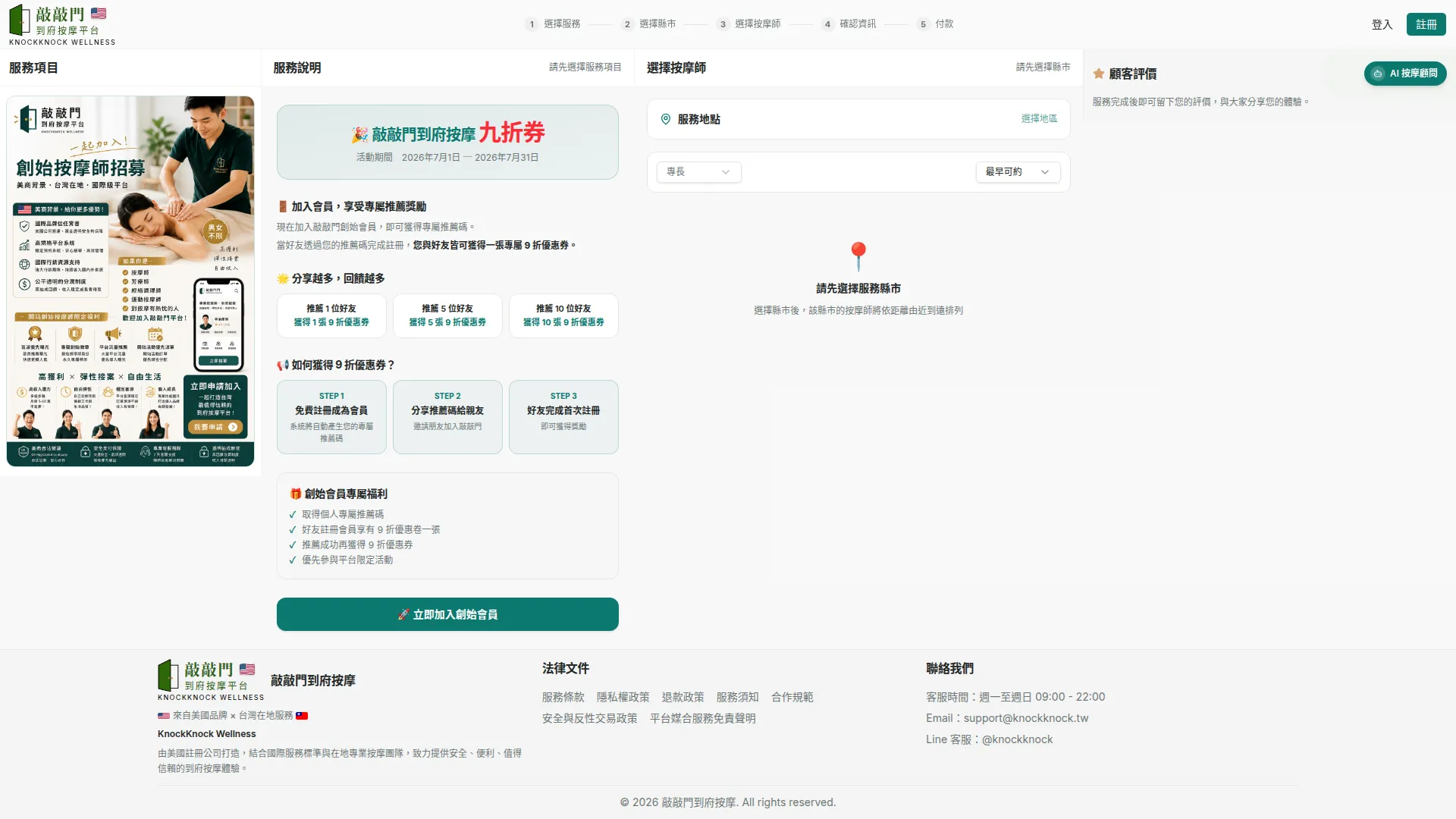The image size is (1456, 819).
Task: Click the copyright line 2026 敲敲門到府按摩
Action: [x=728, y=803]
